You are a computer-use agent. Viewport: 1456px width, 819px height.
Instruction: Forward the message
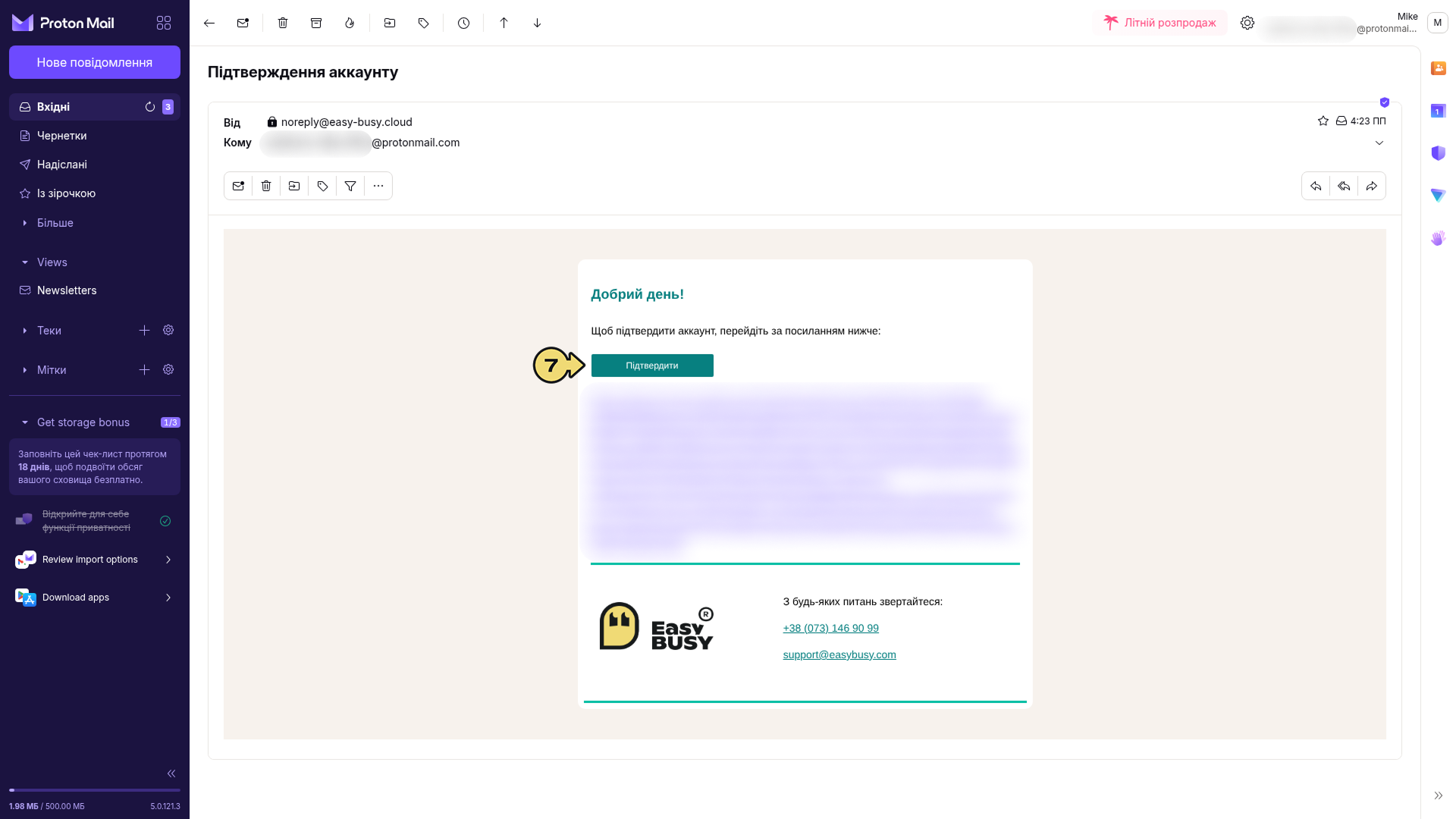click(x=1372, y=186)
